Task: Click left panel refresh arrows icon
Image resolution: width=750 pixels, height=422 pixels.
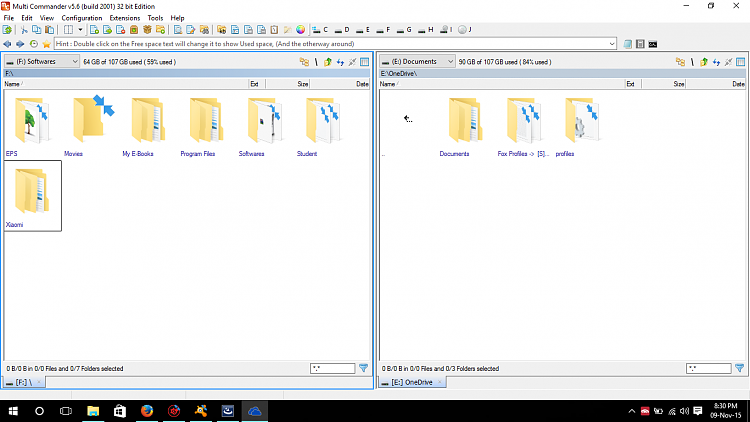Action: point(341,62)
